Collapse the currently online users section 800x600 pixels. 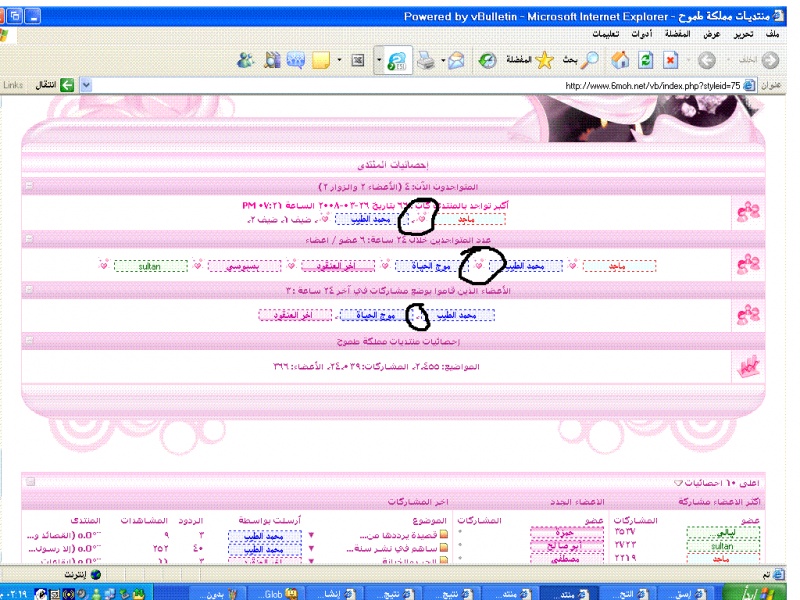[x=28, y=187]
